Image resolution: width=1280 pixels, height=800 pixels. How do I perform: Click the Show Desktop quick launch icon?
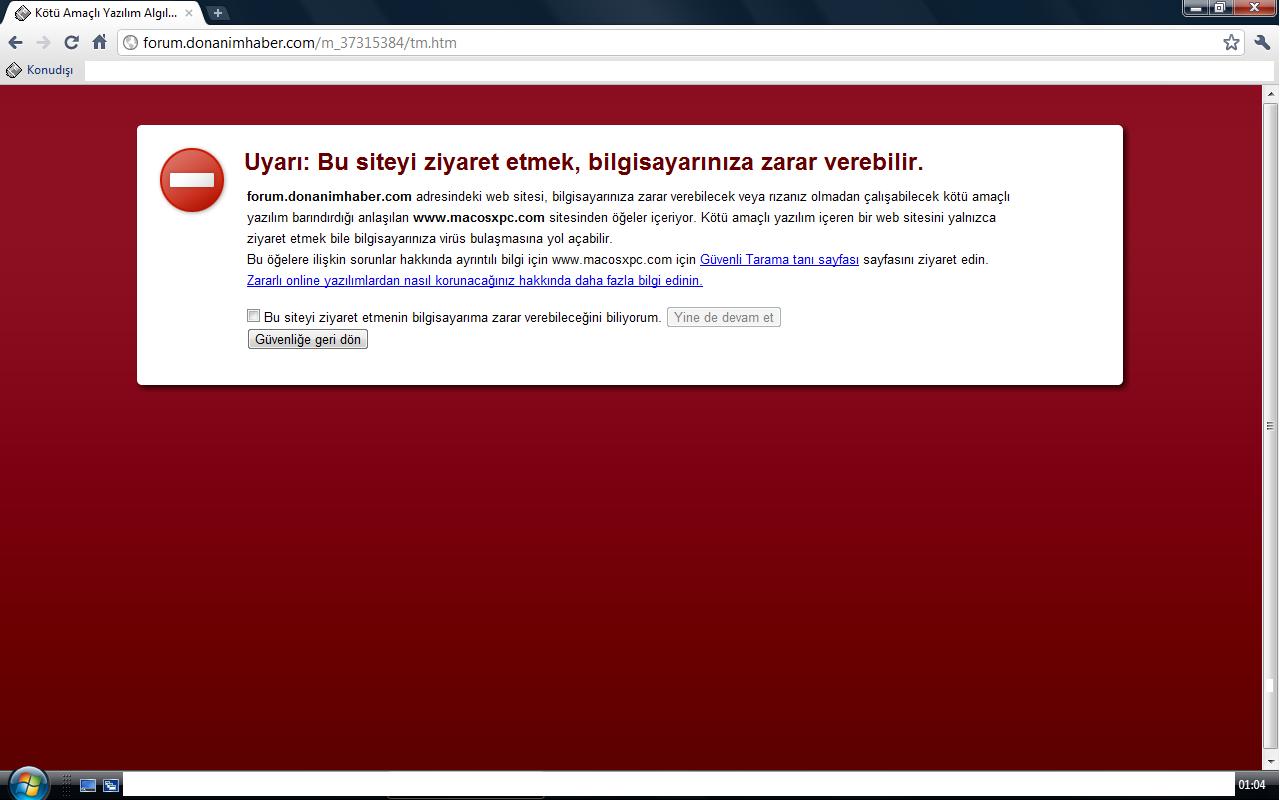click(88, 785)
